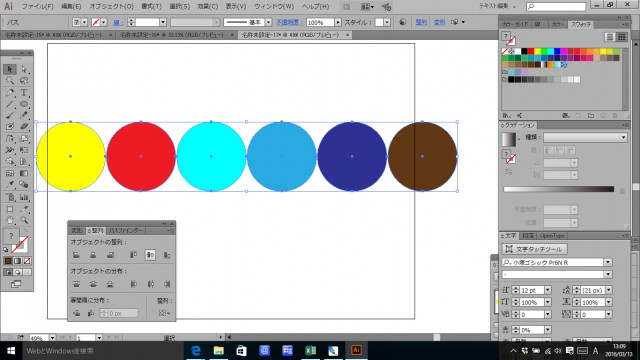This screenshot has width=640, height=360.
Task: Switch to the パスファインダー tab
Action: (126, 231)
